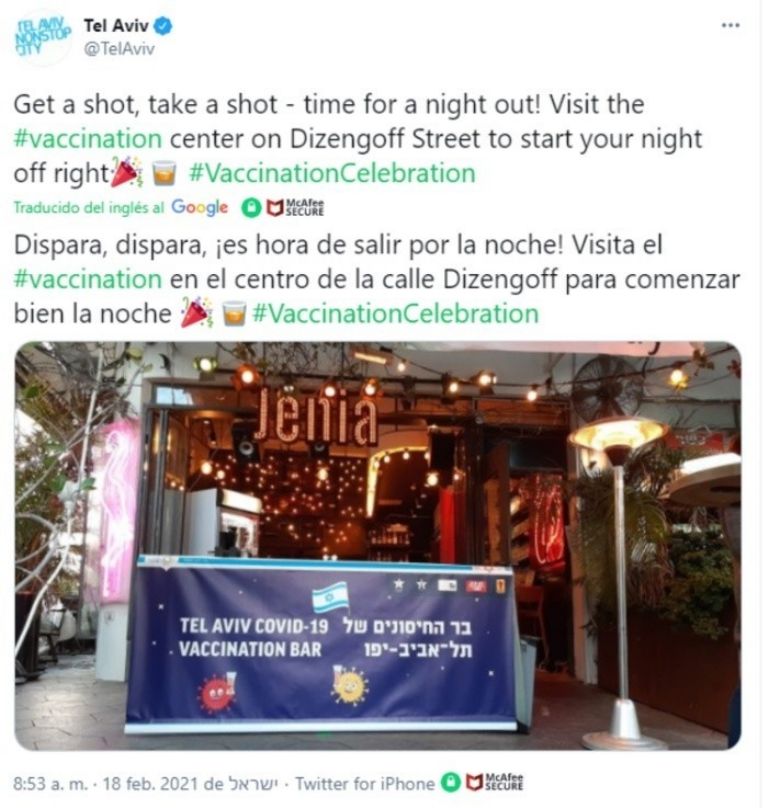Click the McAfee Secure badge in the footer
The width and height of the screenshot is (768, 808).
click(x=494, y=782)
